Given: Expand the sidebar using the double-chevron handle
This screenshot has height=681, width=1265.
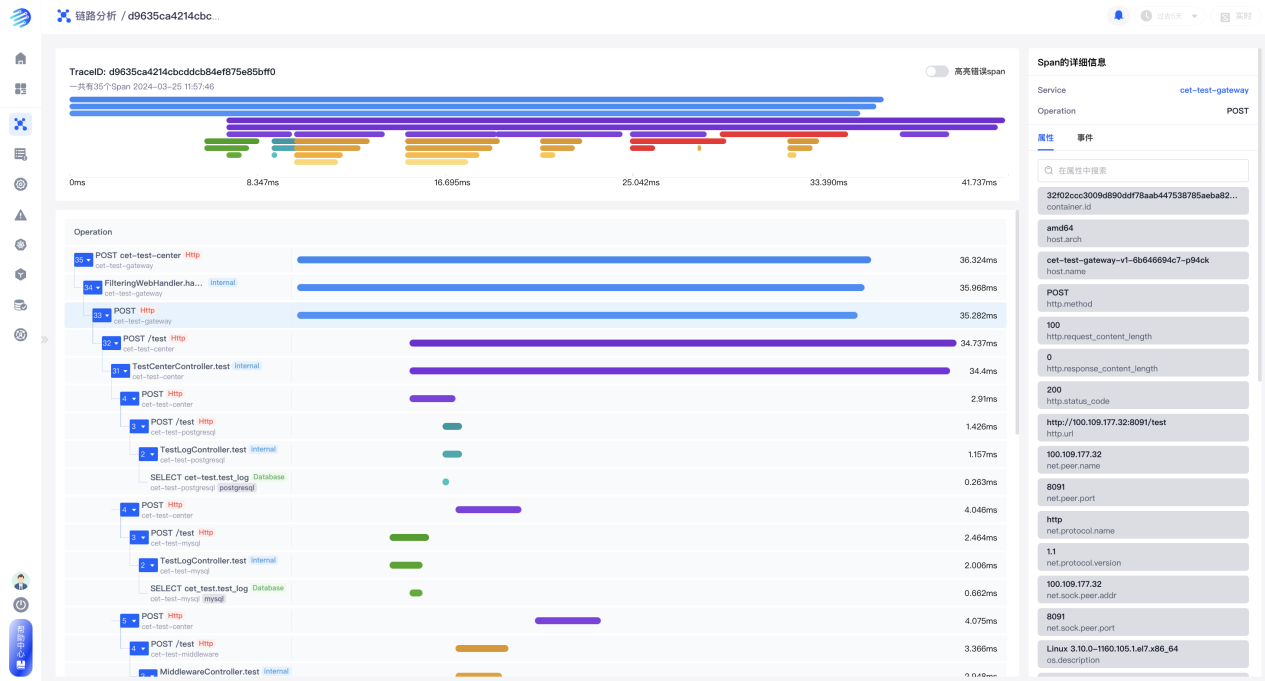Looking at the screenshot, I should 44,340.
